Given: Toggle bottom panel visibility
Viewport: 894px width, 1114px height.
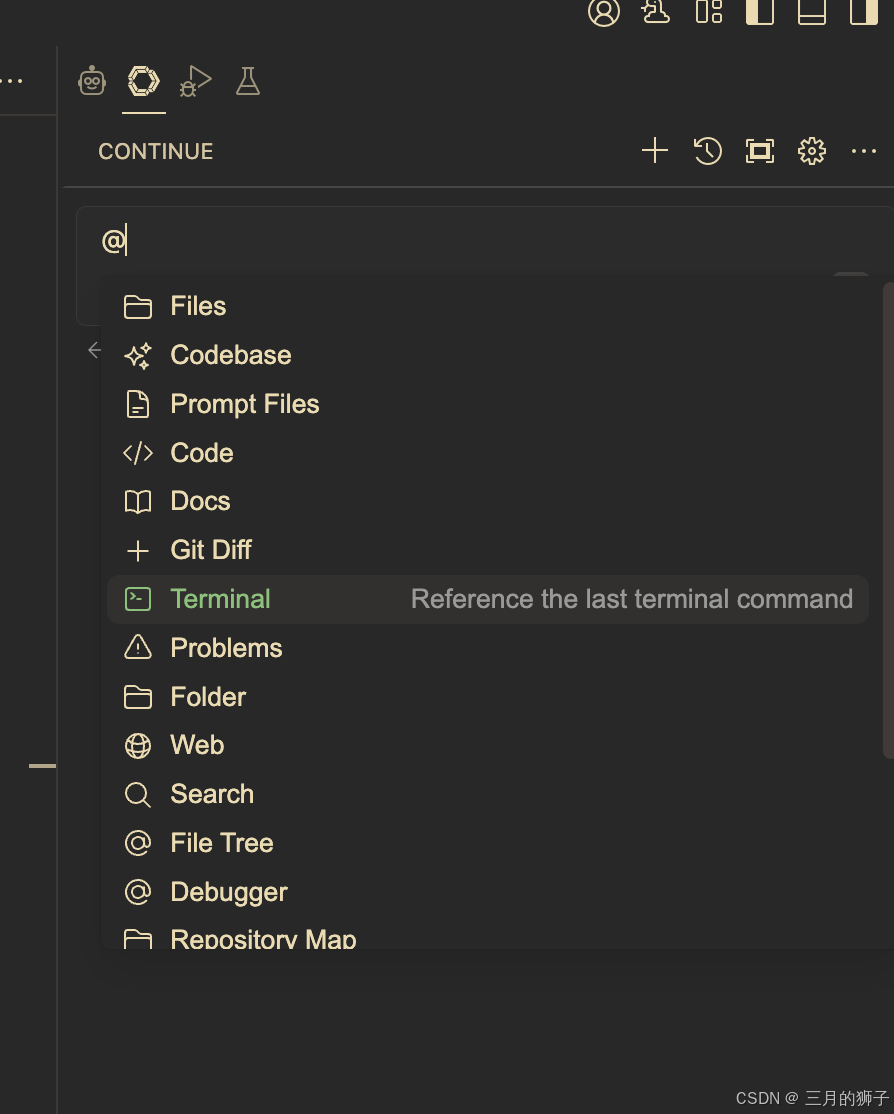Looking at the screenshot, I should (x=812, y=12).
